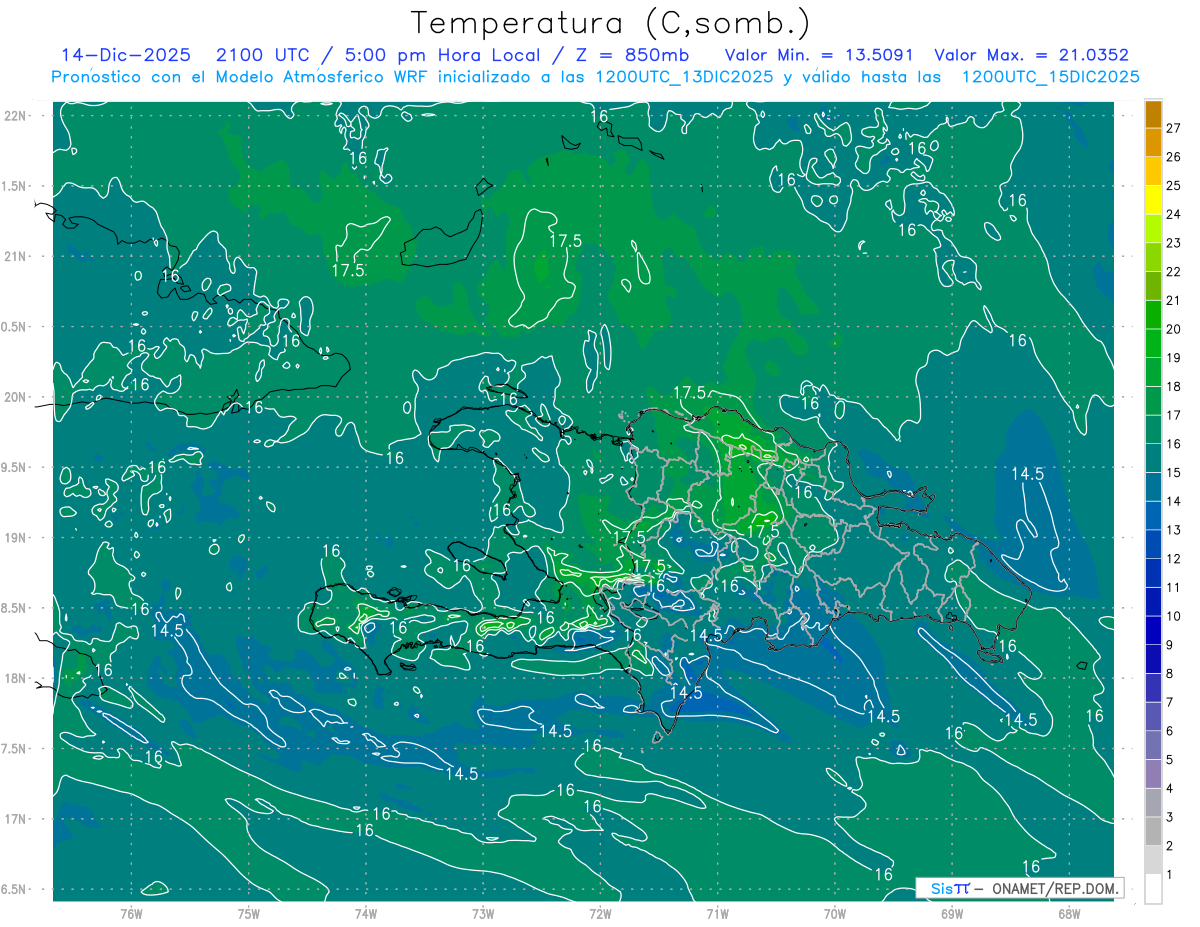Click the '21N' latitude axis label
Image resolution: width=1200 pixels, height=927 pixels.
(15, 257)
